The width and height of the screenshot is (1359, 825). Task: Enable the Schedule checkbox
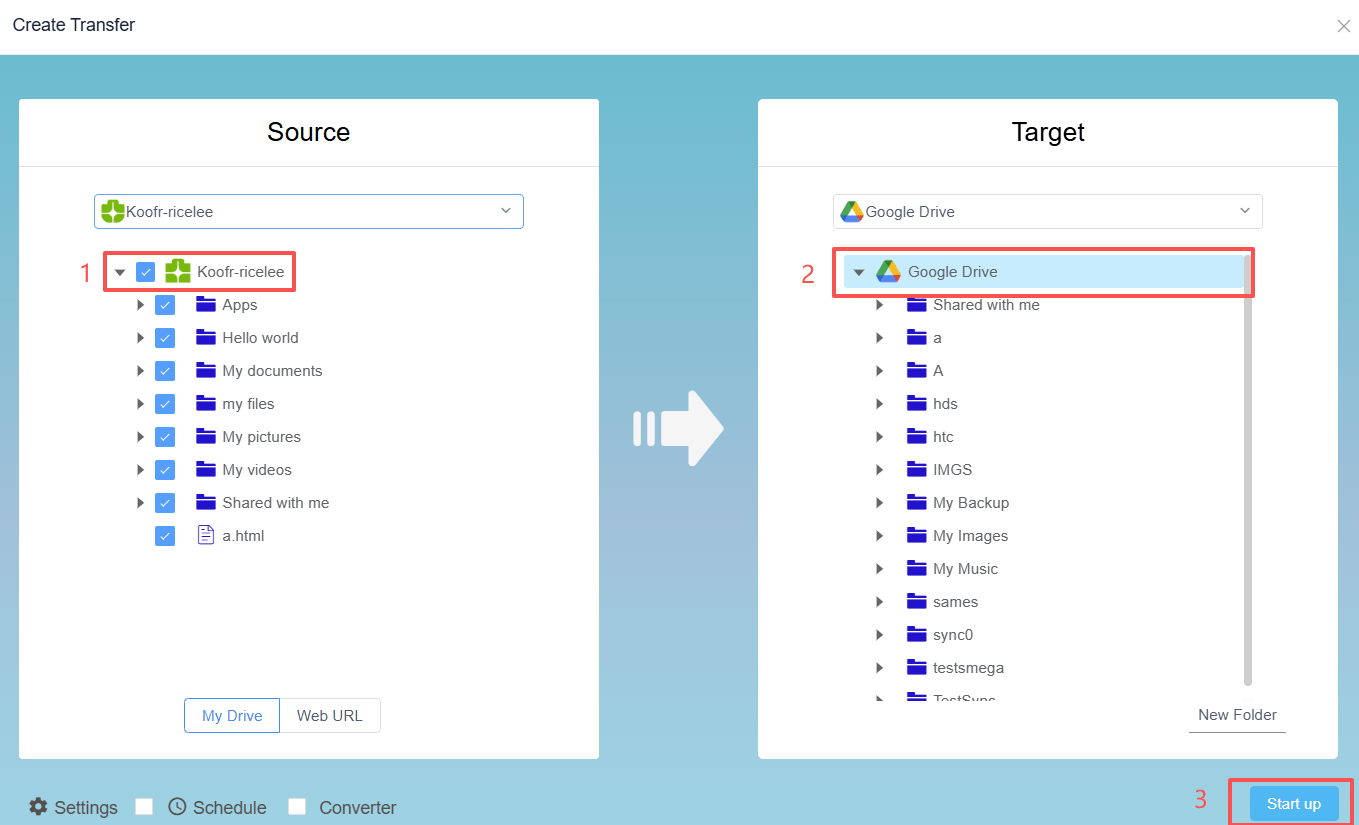(x=144, y=806)
